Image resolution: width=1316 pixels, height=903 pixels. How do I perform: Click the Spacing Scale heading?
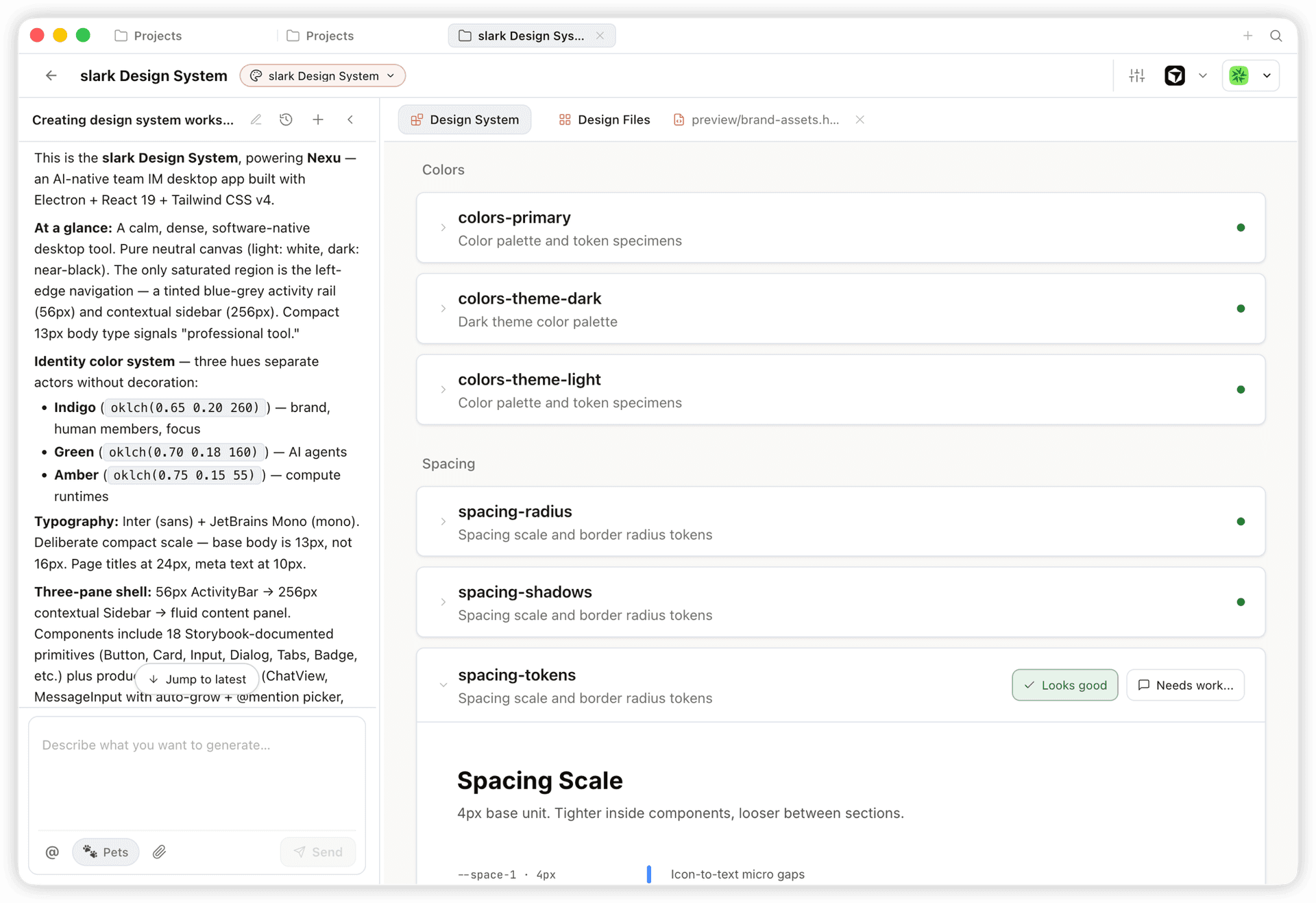[540, 780]
